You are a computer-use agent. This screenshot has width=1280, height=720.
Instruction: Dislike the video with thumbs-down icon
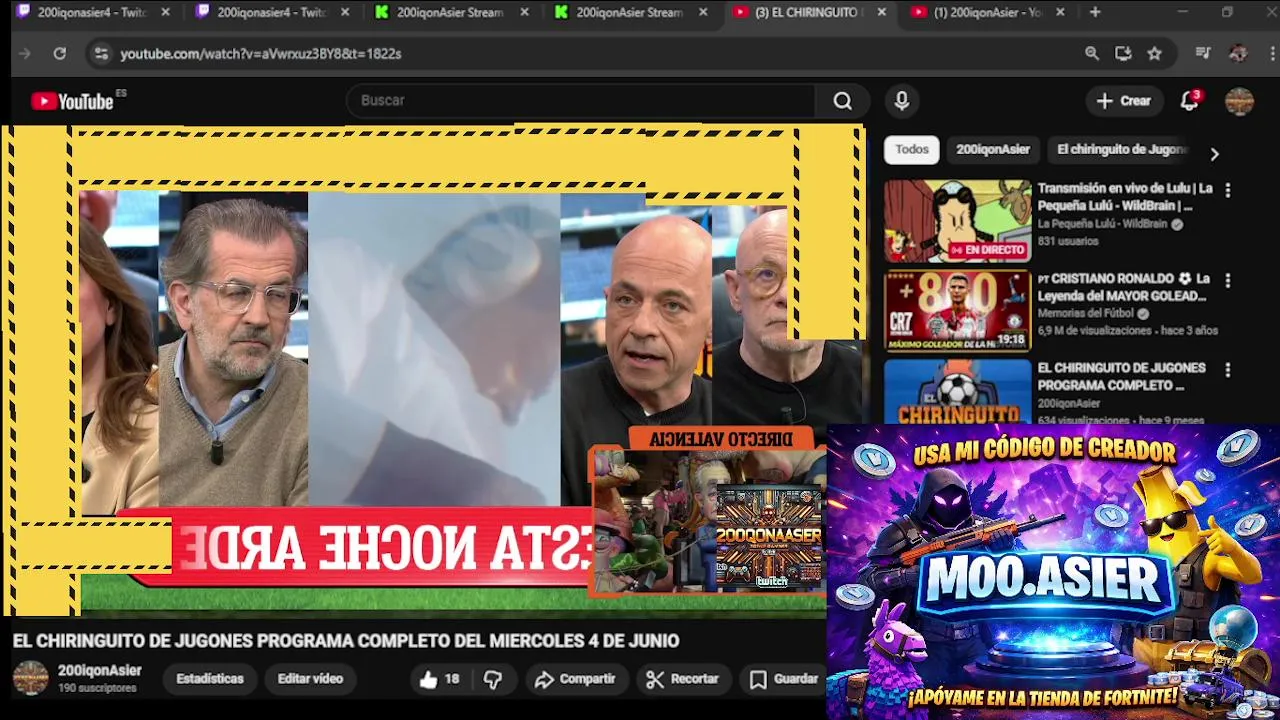[x=493, y=679]
